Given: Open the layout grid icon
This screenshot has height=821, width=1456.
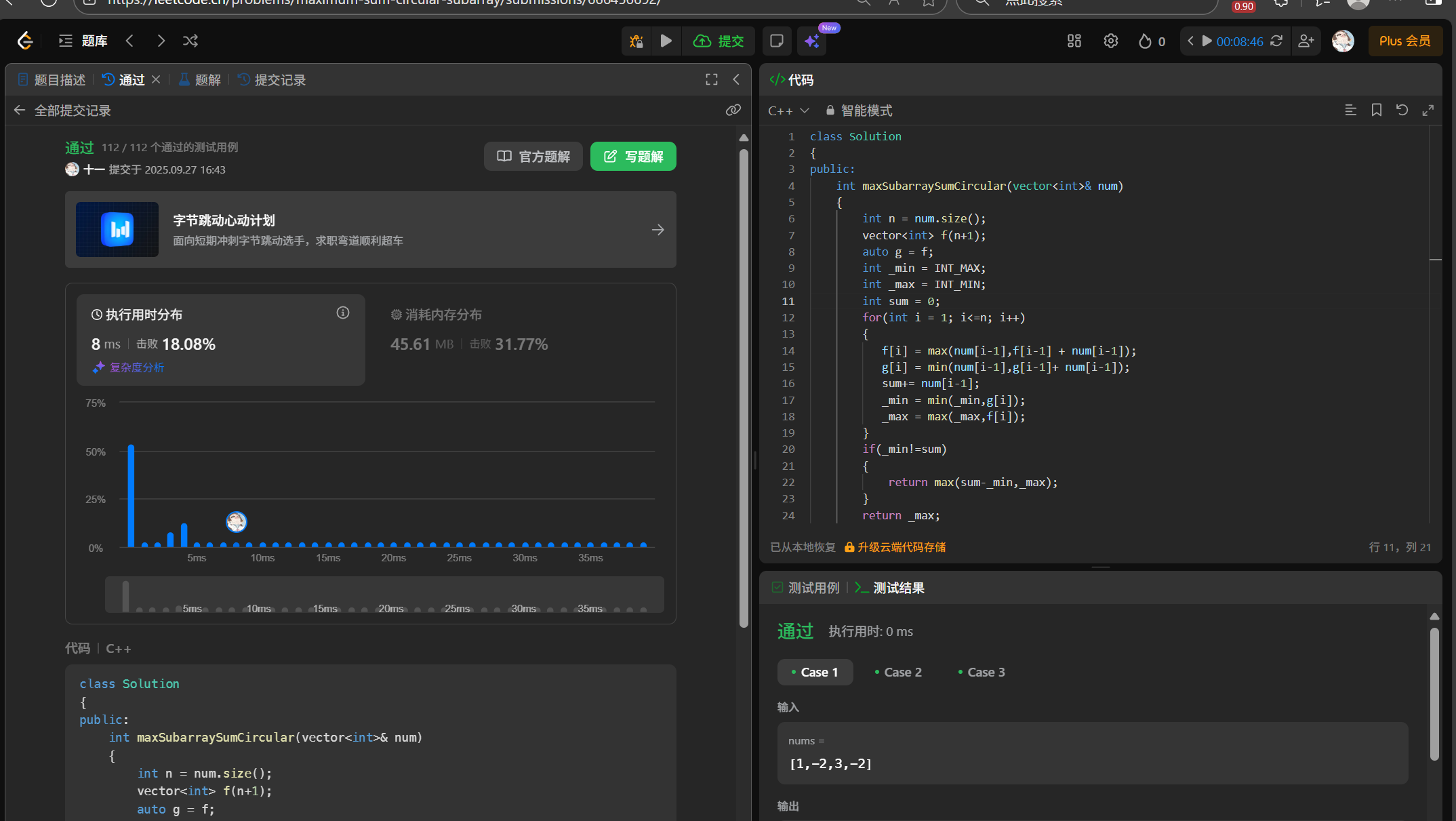Looking at the screenshot, I should click(x=1074, y=41).
